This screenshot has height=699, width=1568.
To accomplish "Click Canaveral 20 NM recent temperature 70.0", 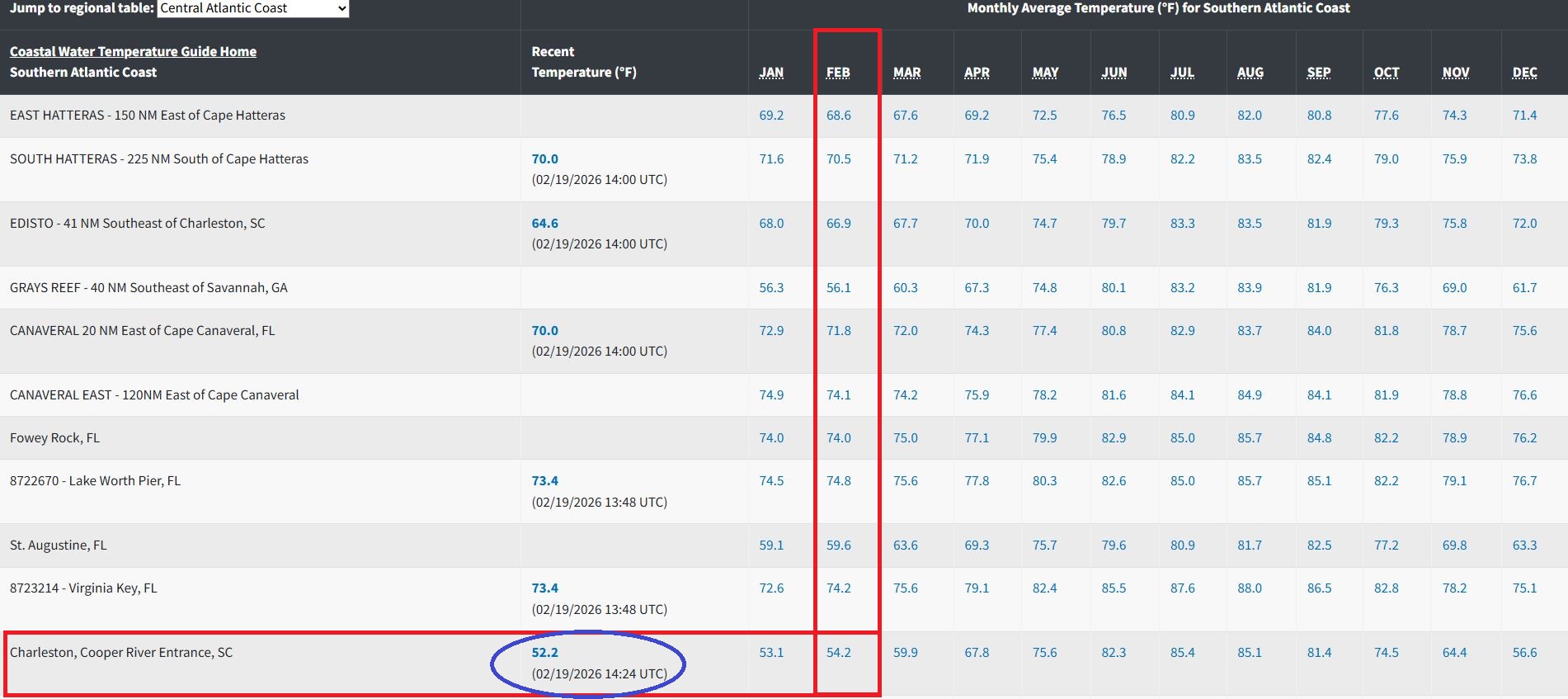I will [x=544, y=331].
